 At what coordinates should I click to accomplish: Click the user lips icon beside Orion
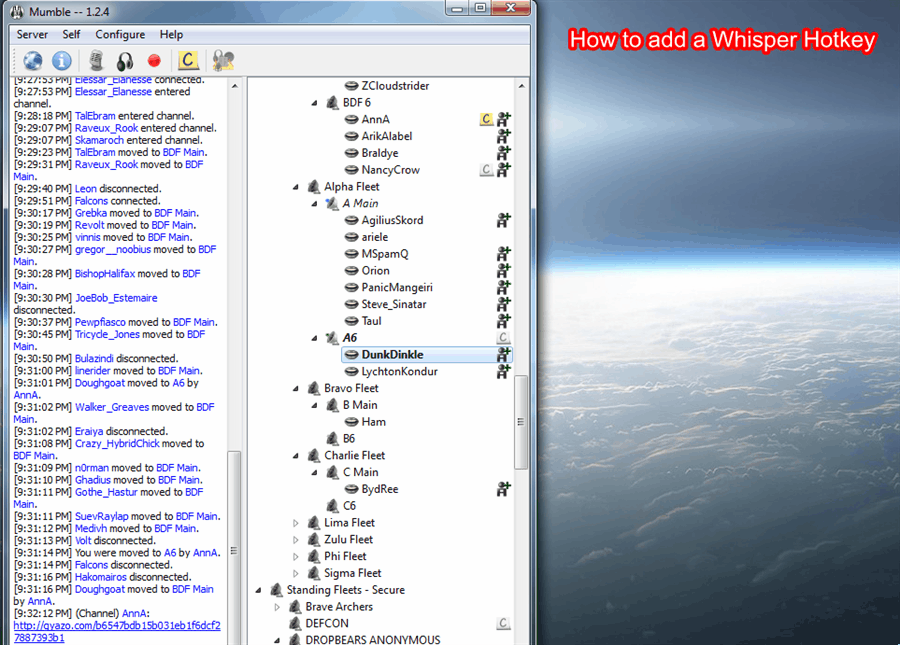(351, 270)
